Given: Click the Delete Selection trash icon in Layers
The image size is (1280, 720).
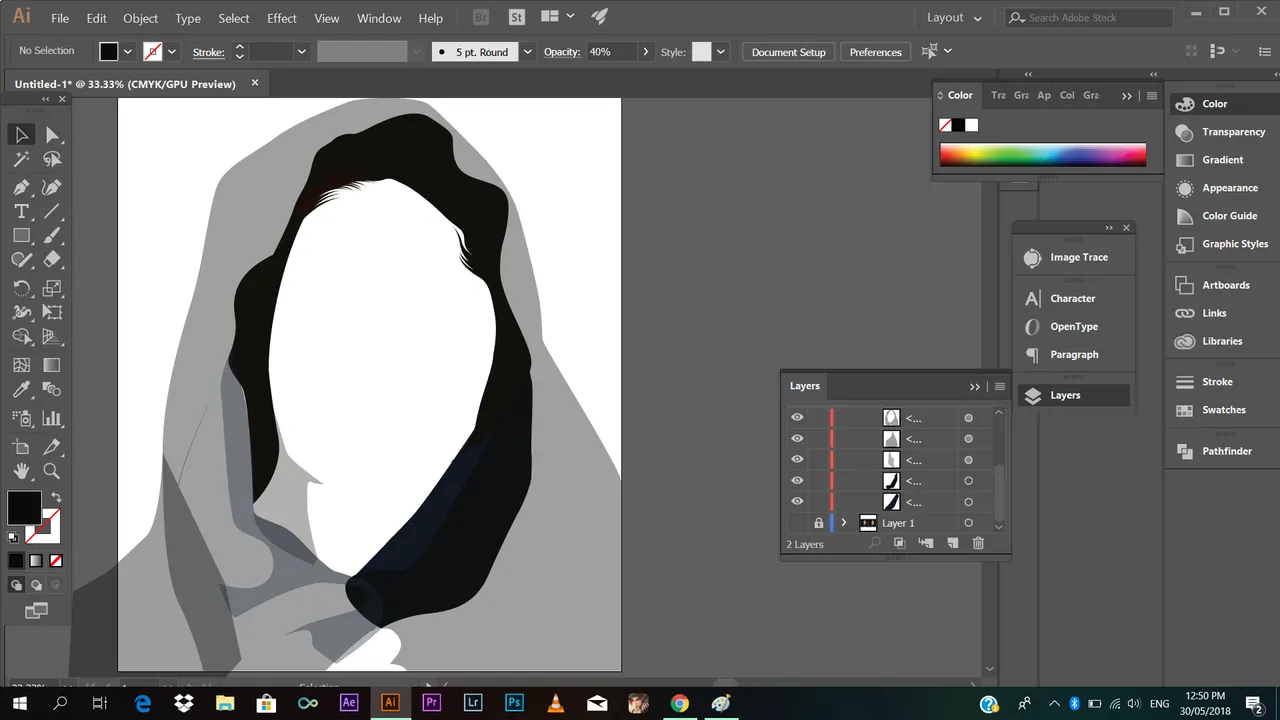Looking at the screenshot, I should (978, 543).
